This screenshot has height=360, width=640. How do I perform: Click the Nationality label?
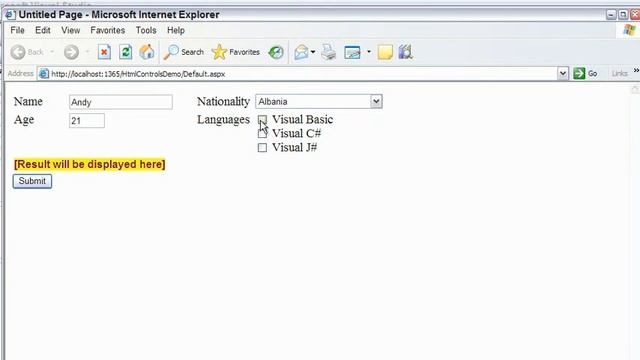[223, 102]
